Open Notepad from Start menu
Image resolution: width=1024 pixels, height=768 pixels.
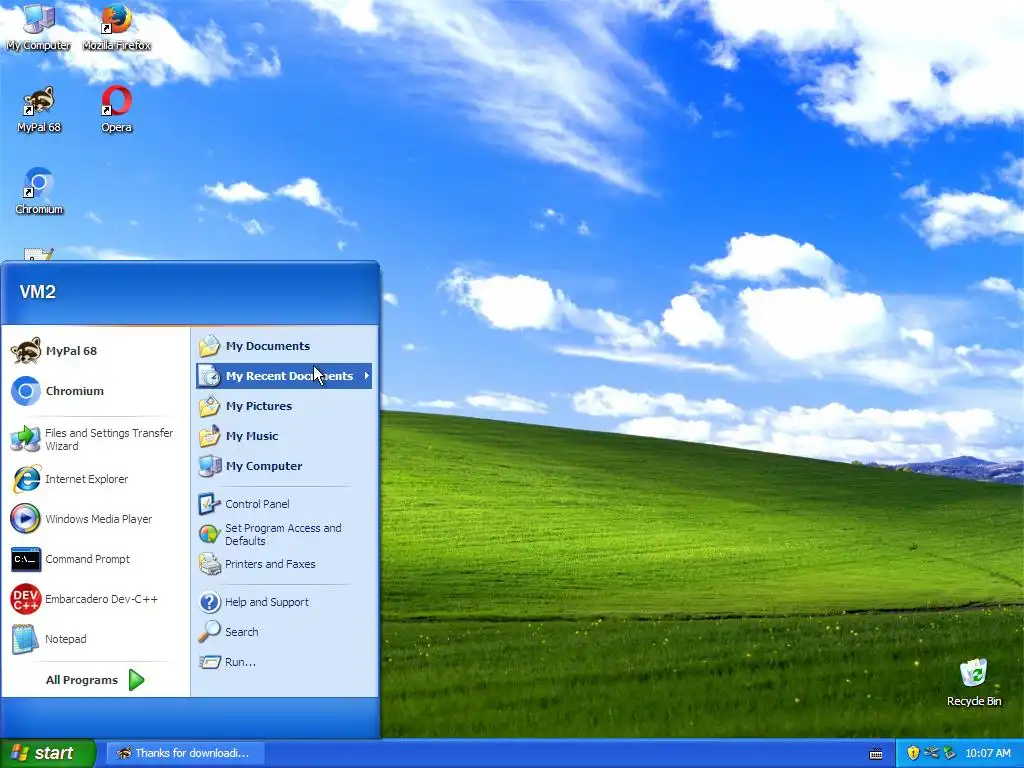point(95,639)
